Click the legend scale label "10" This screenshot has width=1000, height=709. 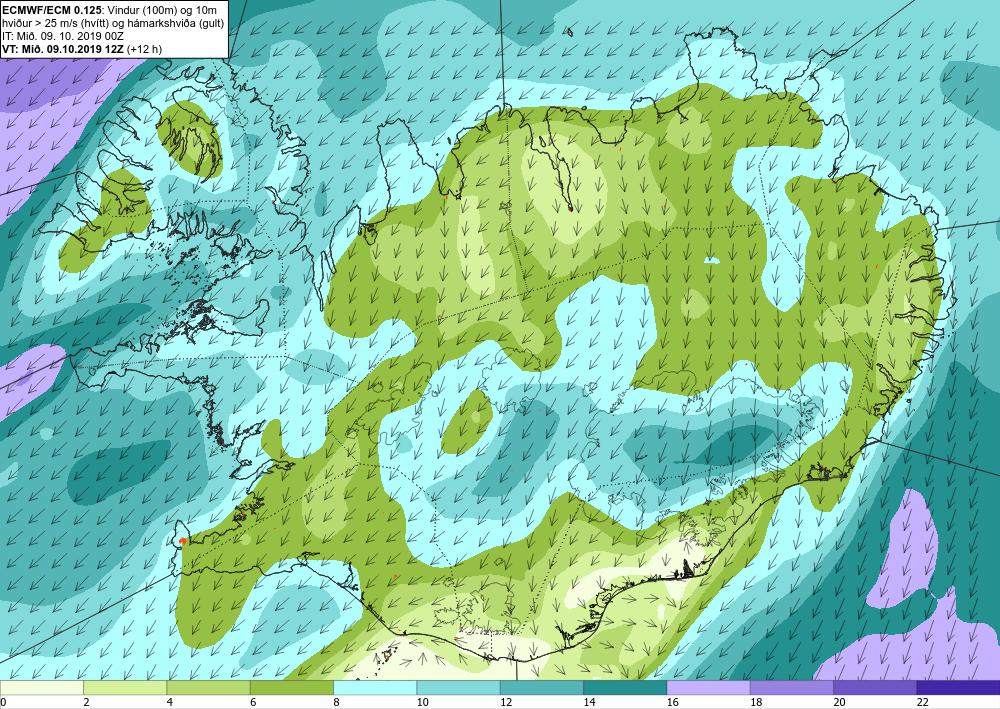423,702
